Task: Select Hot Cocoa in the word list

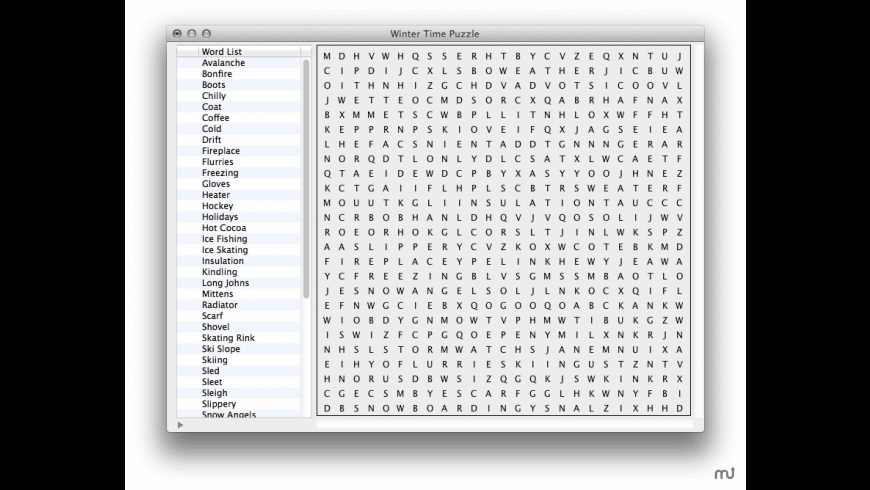Action: (x=239, y=228)
